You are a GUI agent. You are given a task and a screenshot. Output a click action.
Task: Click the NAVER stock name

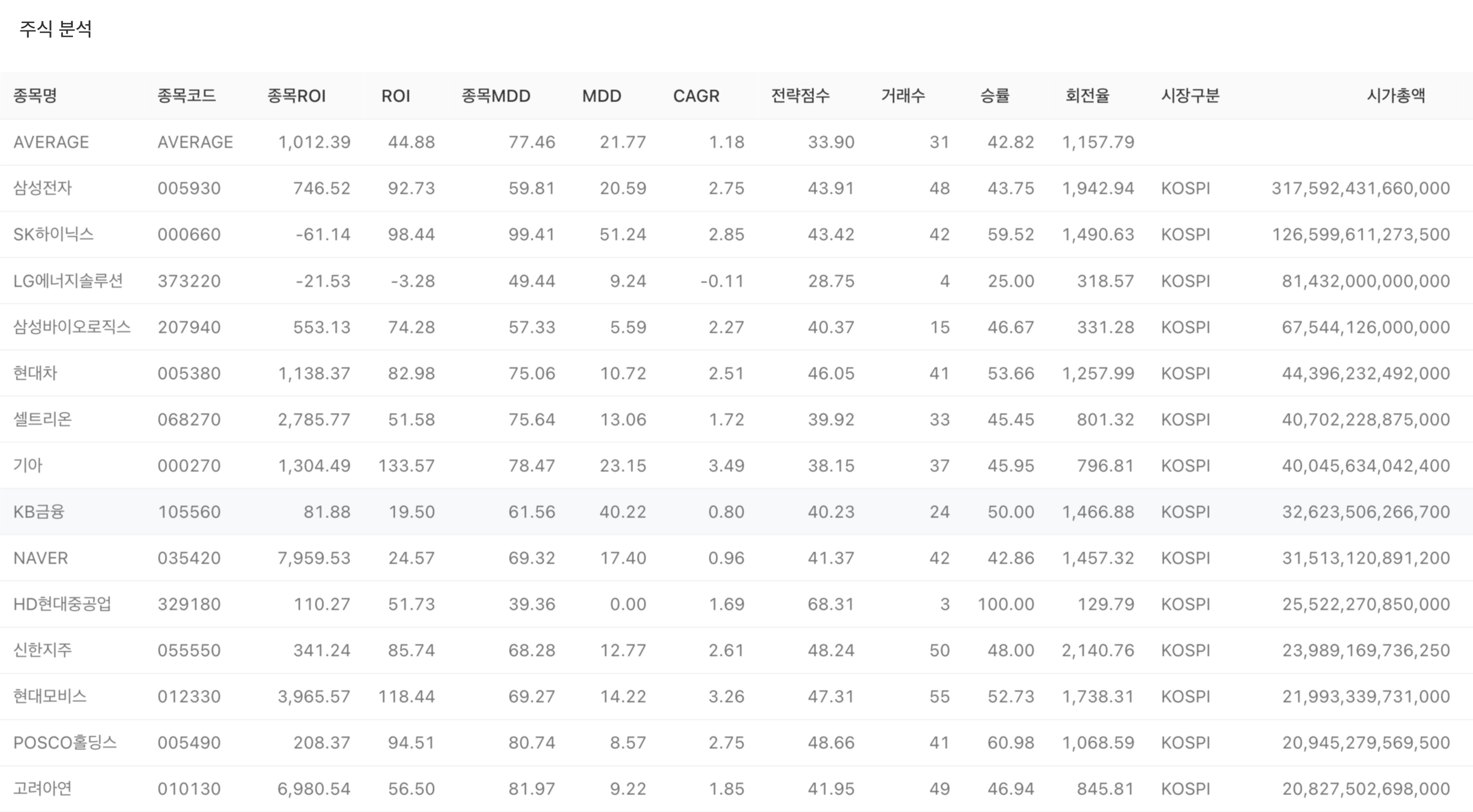[40, 558]
